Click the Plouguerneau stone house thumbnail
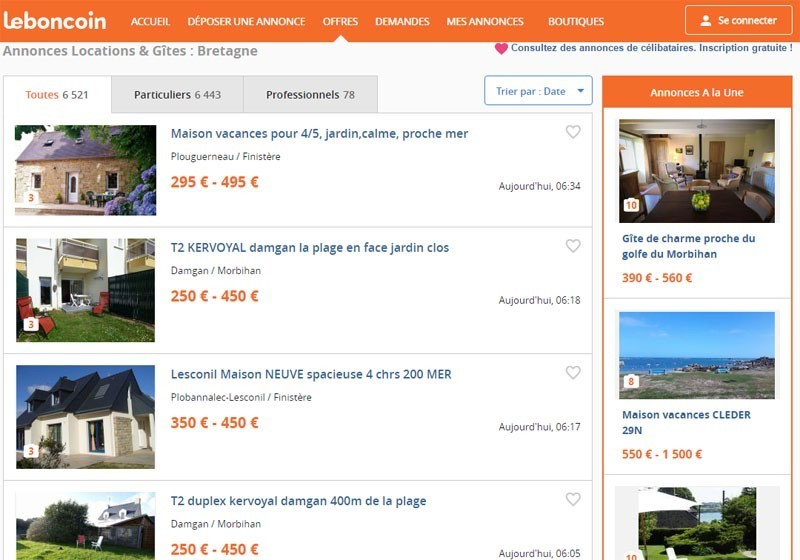Viewport: 800px width, 560px height. click(x=85, y=170)
